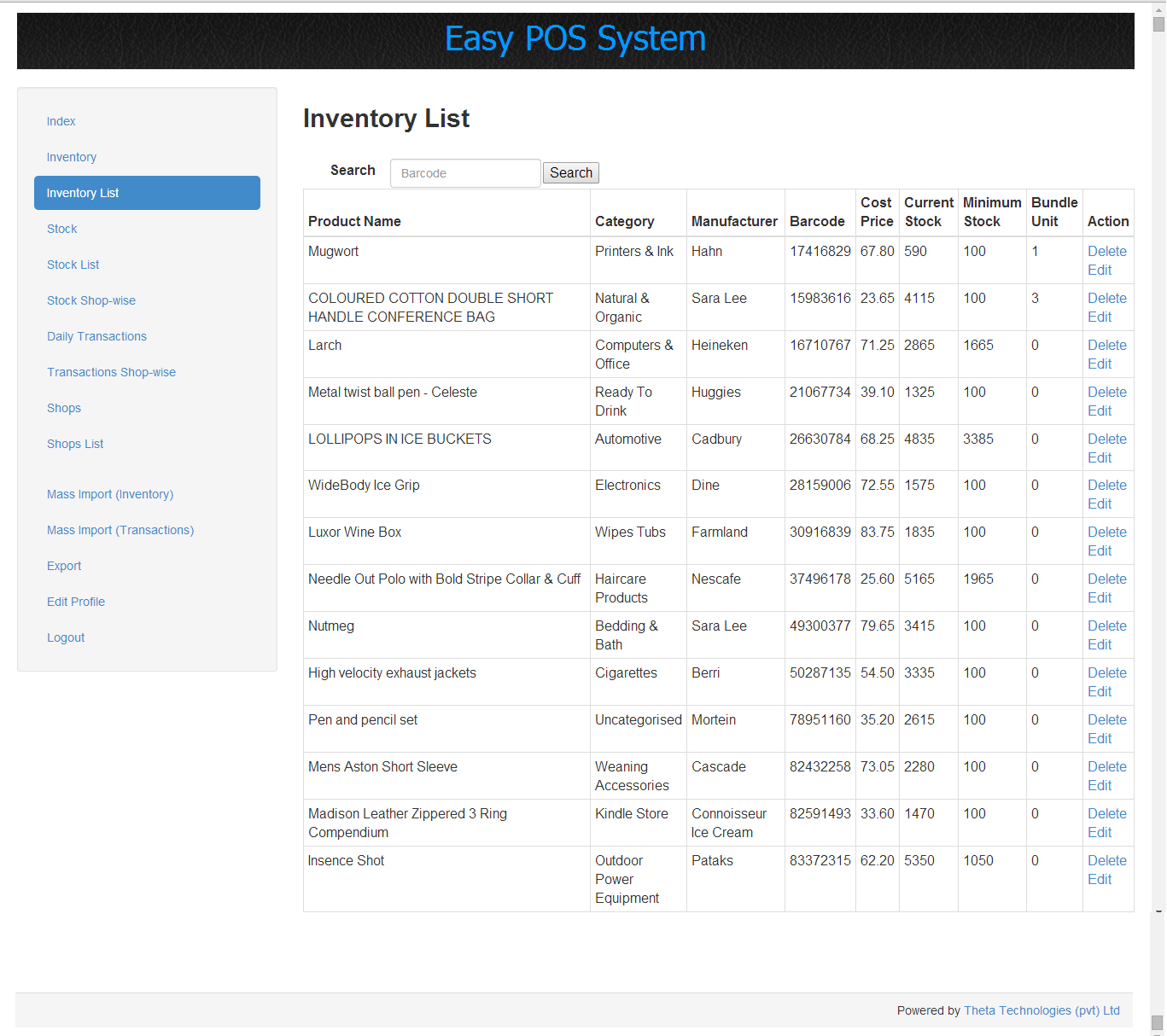The height and width of the screenshot is (1036, 1167).
Task: Log out of Easy POS System
Action: click(x=66, y=637)
